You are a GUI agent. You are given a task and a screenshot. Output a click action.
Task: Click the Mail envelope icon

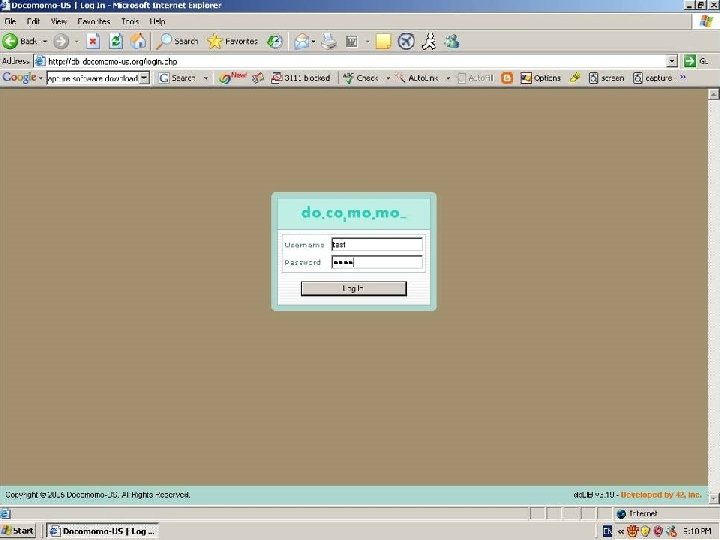point(302,41)
